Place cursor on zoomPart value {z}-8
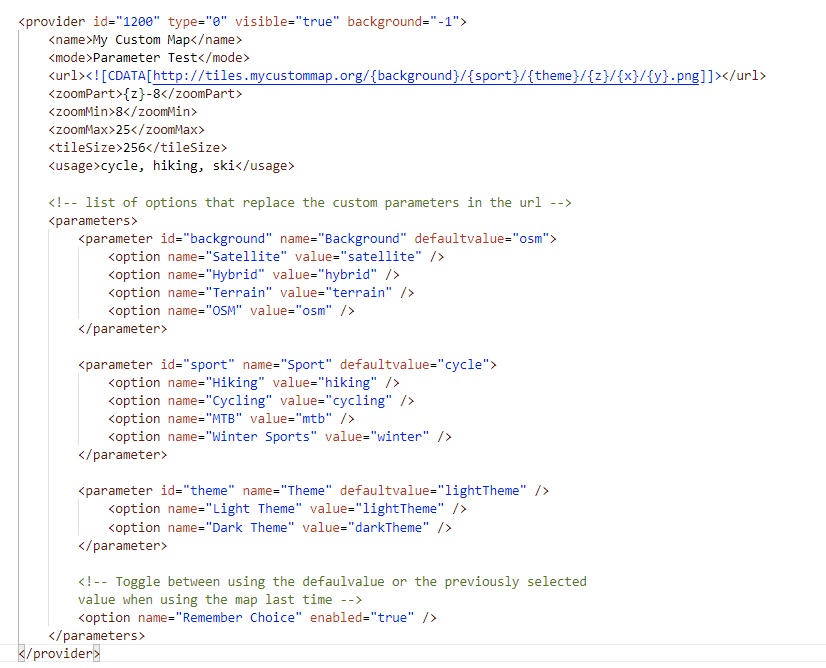This screenshot has width=826, height=668. [142, 94]
